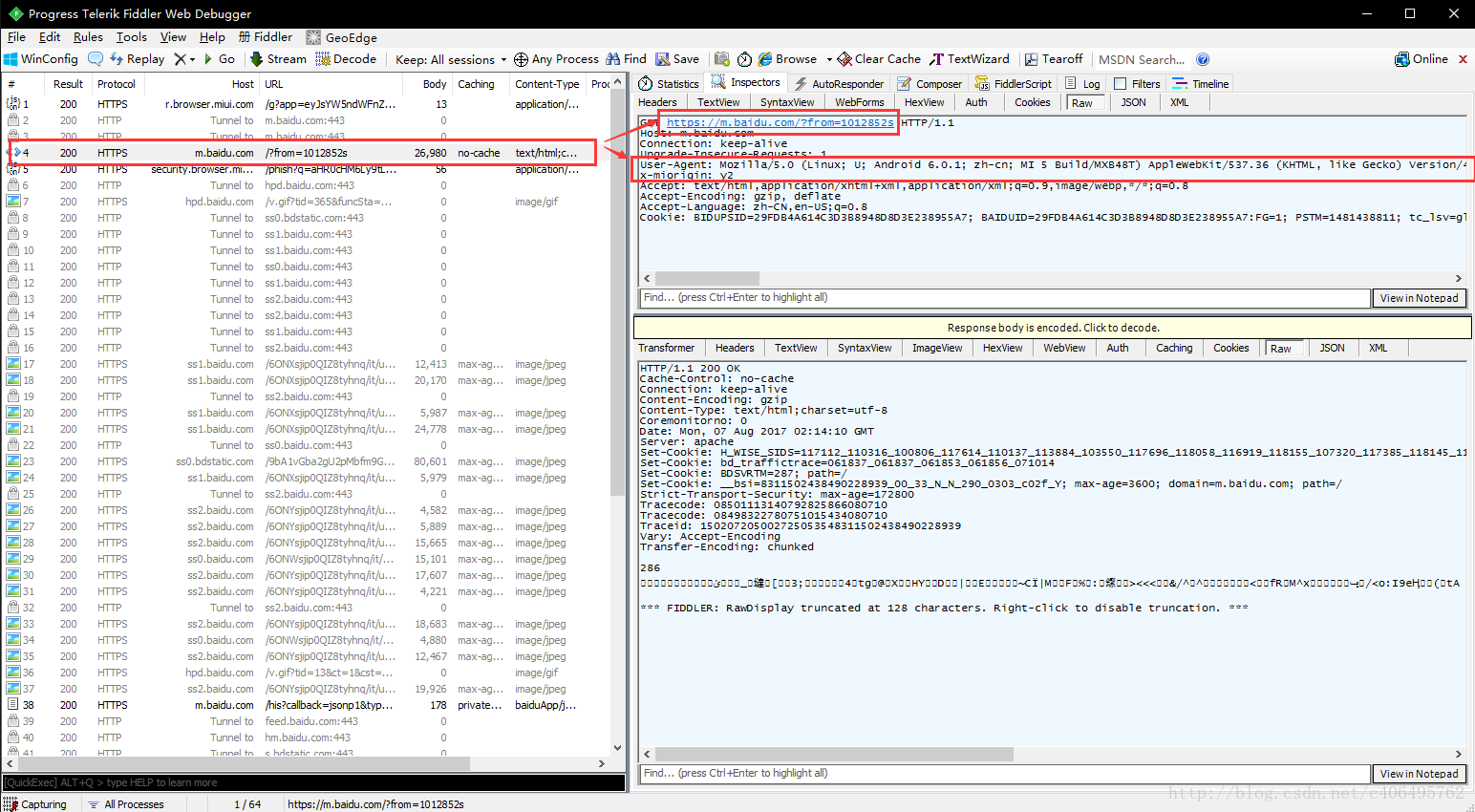
Task: Select the request JSON inspector tab
Action: pyautogui.click(x=1133, y=102)
